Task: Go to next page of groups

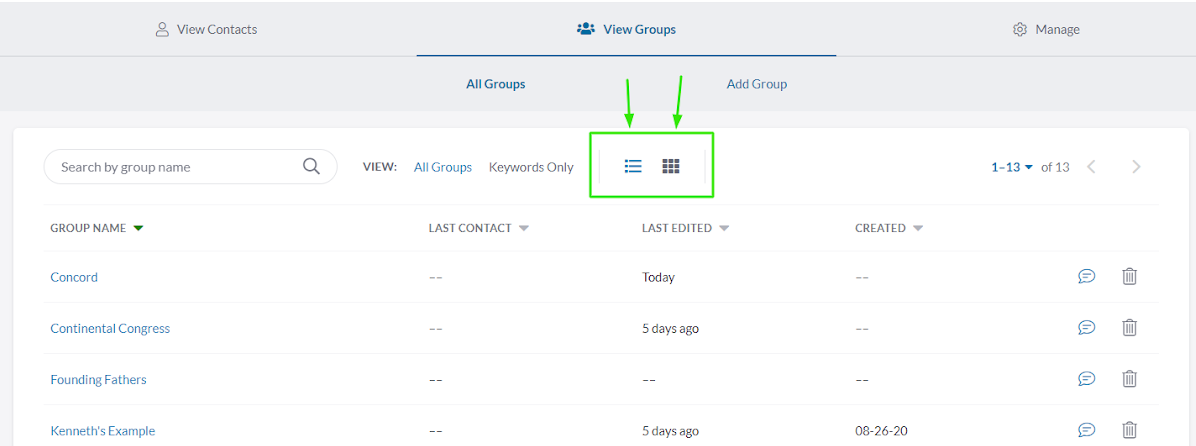Action: coord(1136,167)
